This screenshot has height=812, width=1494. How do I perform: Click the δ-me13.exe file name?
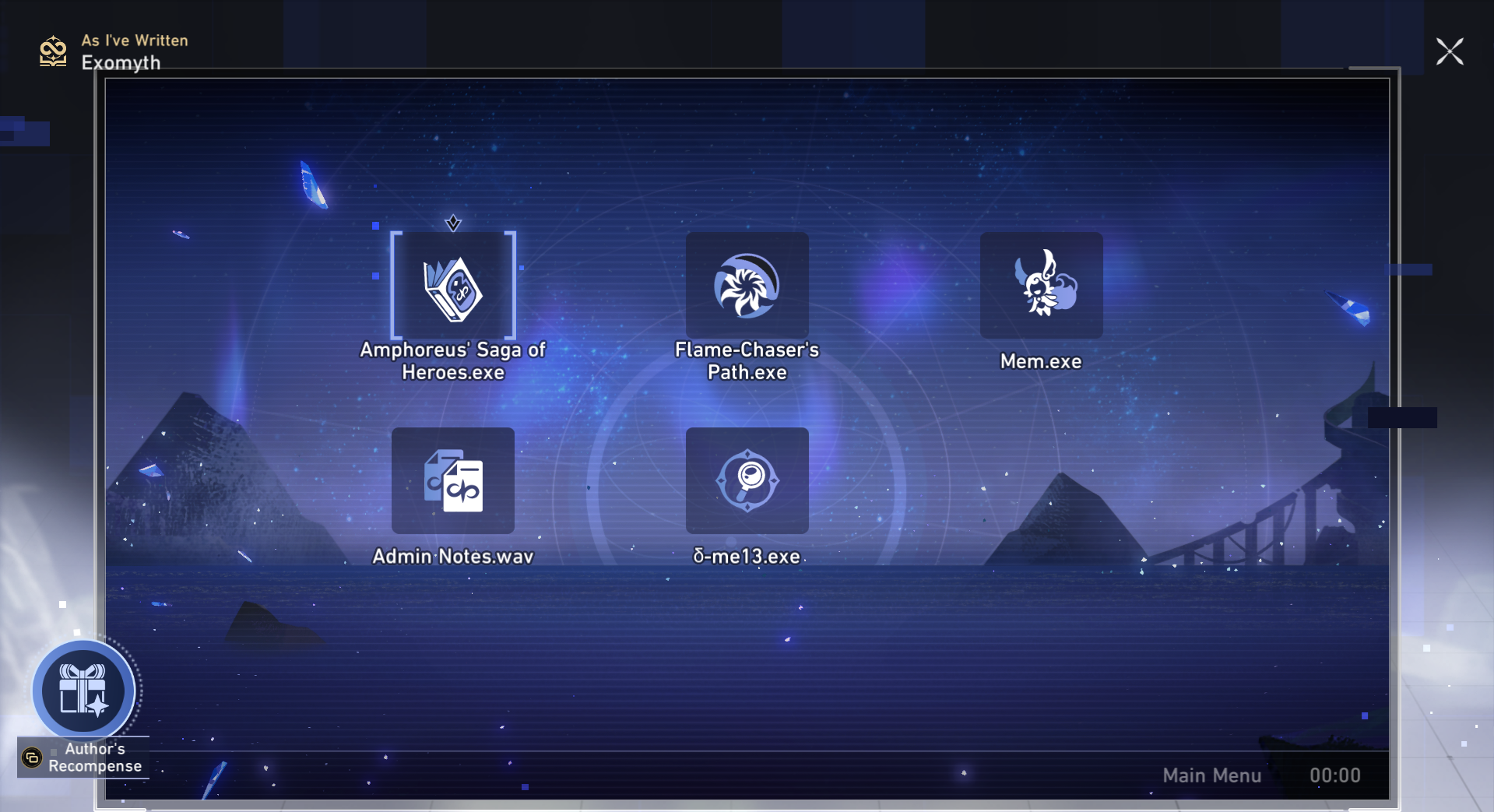(747, 557)
